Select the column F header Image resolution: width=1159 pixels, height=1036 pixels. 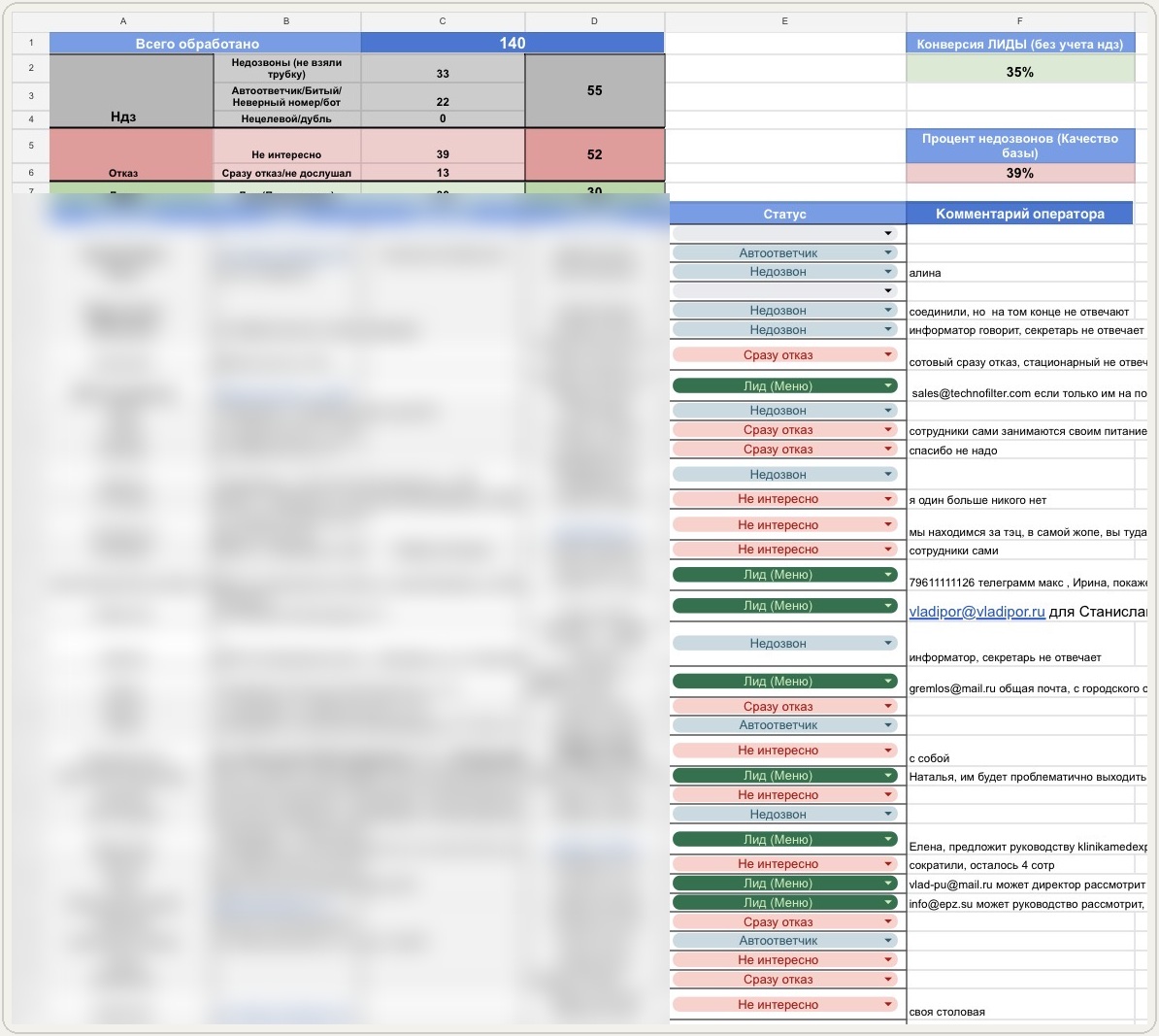(x=1020, y=21)
